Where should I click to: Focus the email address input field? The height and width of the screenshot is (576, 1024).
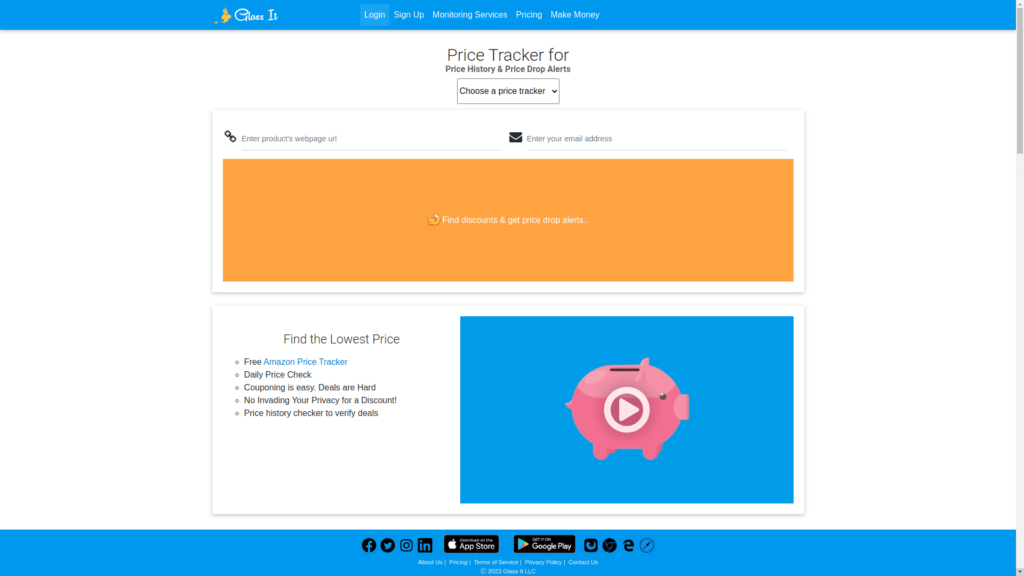coord(656,139)
